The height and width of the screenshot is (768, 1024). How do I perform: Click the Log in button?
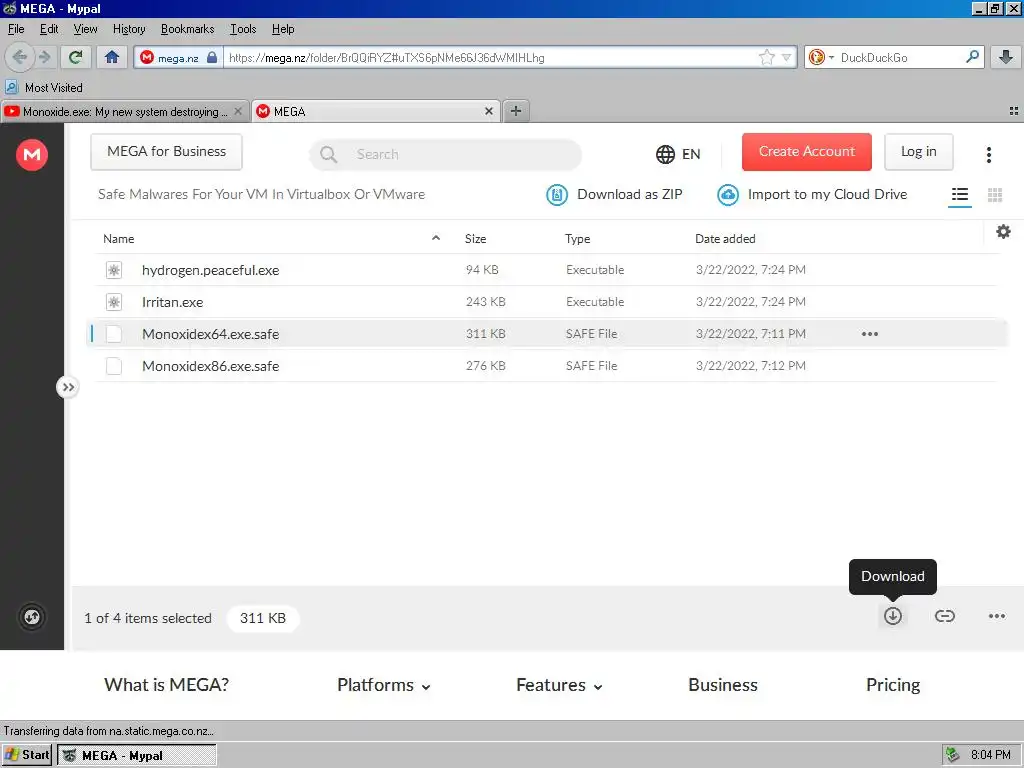918,152
